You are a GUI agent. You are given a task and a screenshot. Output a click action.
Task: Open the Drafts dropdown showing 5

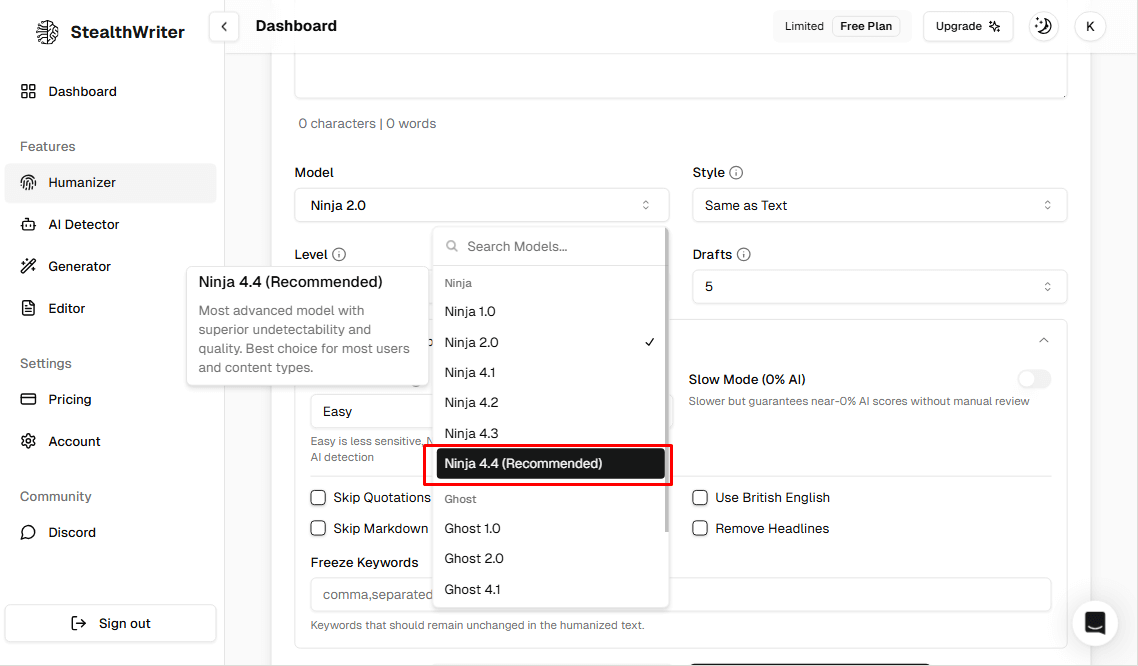point(879,287)
